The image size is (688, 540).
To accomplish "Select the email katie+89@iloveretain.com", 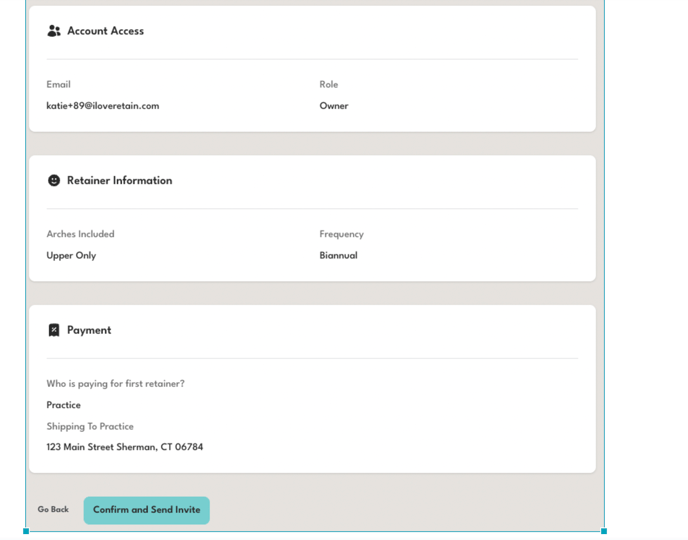I will click(x=102, y=106).
